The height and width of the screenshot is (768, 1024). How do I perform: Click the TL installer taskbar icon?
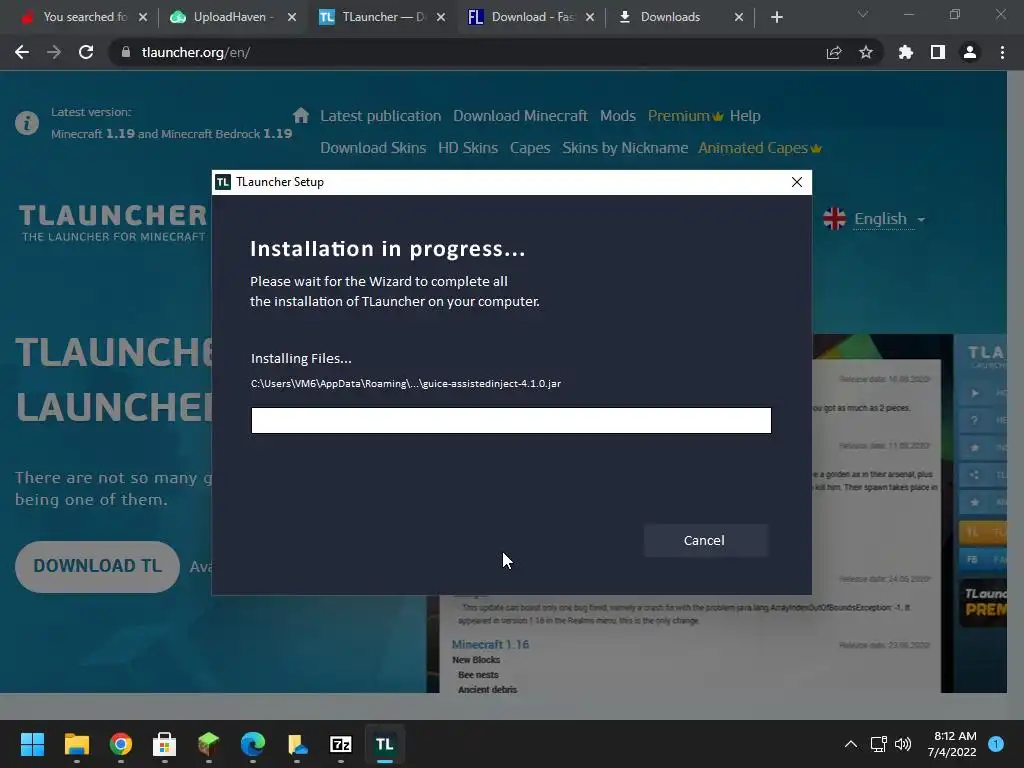coord(385,744)
